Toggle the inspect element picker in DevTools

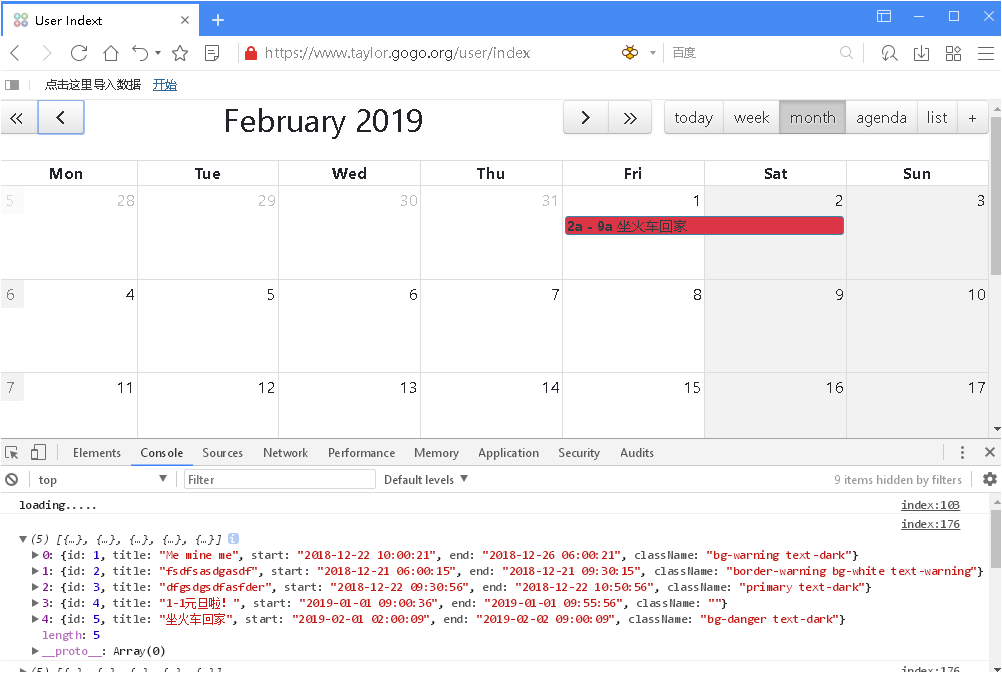pyautogui.click(x=12, y=452)
